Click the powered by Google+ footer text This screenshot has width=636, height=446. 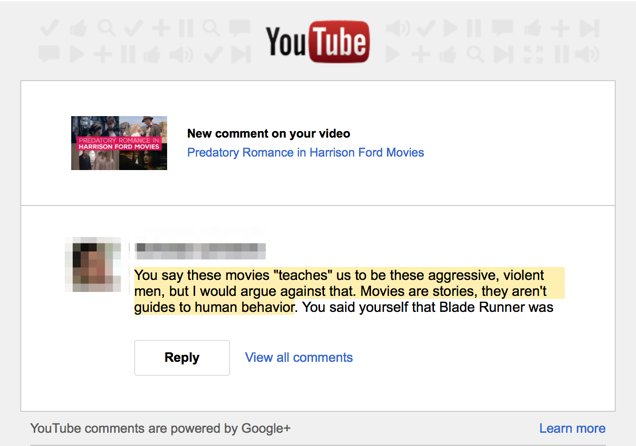(160, 428)
